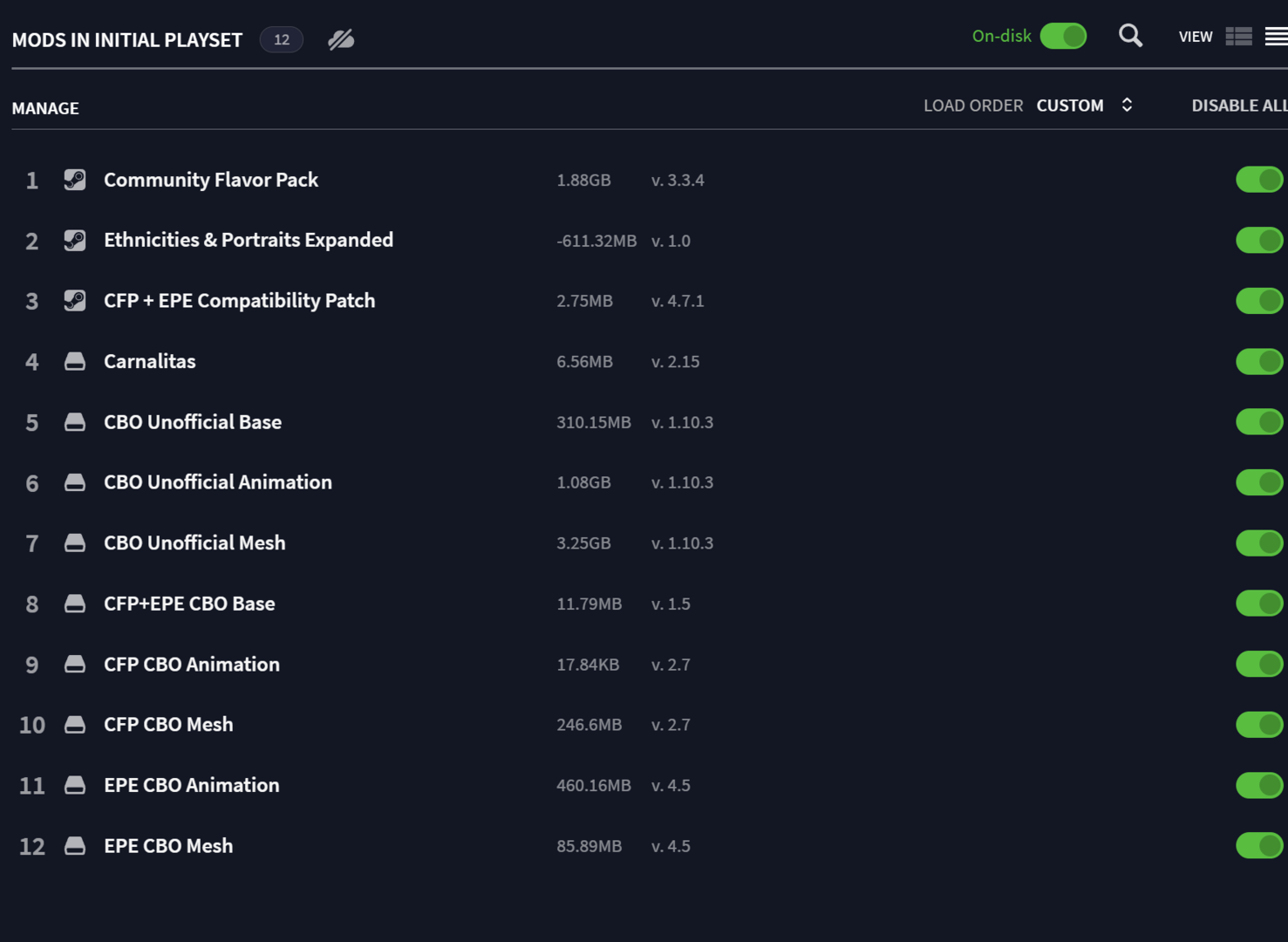Viewport: 1288px width, 942px height.
Task: Click the local drive icon beside CBO Unofficial Mesh
Action: [x=75, y=543]
